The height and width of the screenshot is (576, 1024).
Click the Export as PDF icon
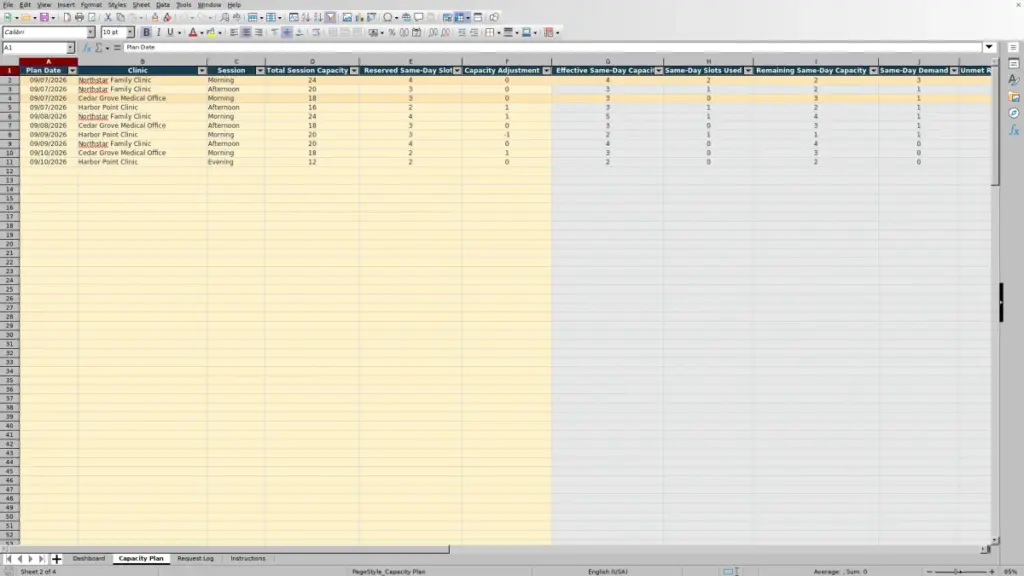coord(67,17)
